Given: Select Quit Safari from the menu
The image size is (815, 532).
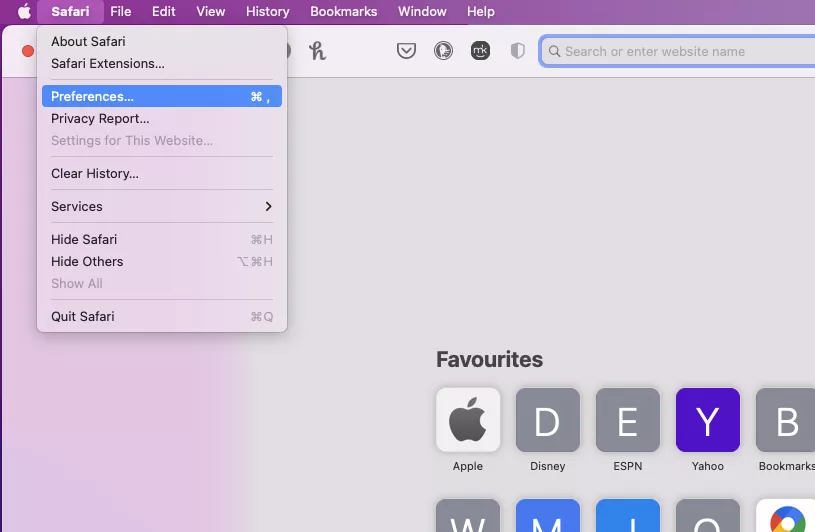Looking at the screenshot, I should [x=83, y=316].
